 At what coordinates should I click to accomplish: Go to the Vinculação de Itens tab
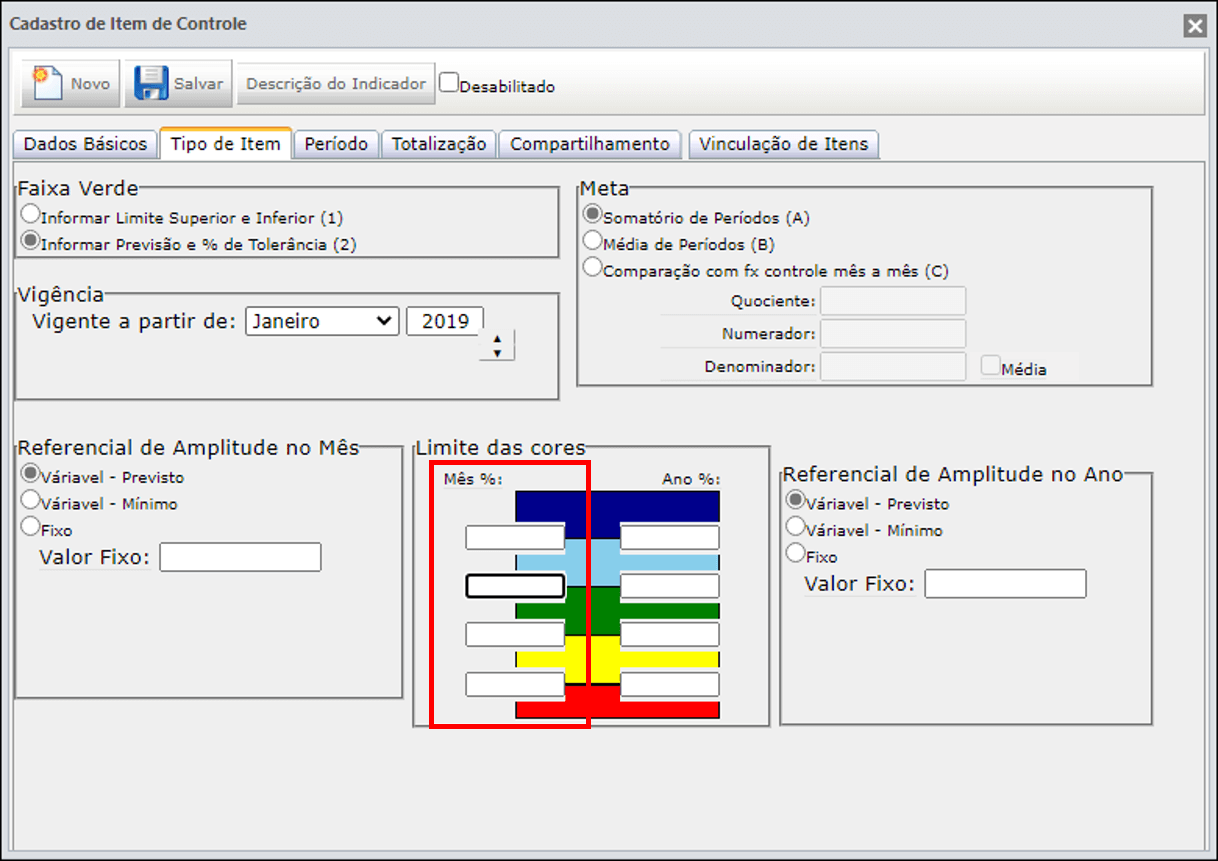(785, 144)
